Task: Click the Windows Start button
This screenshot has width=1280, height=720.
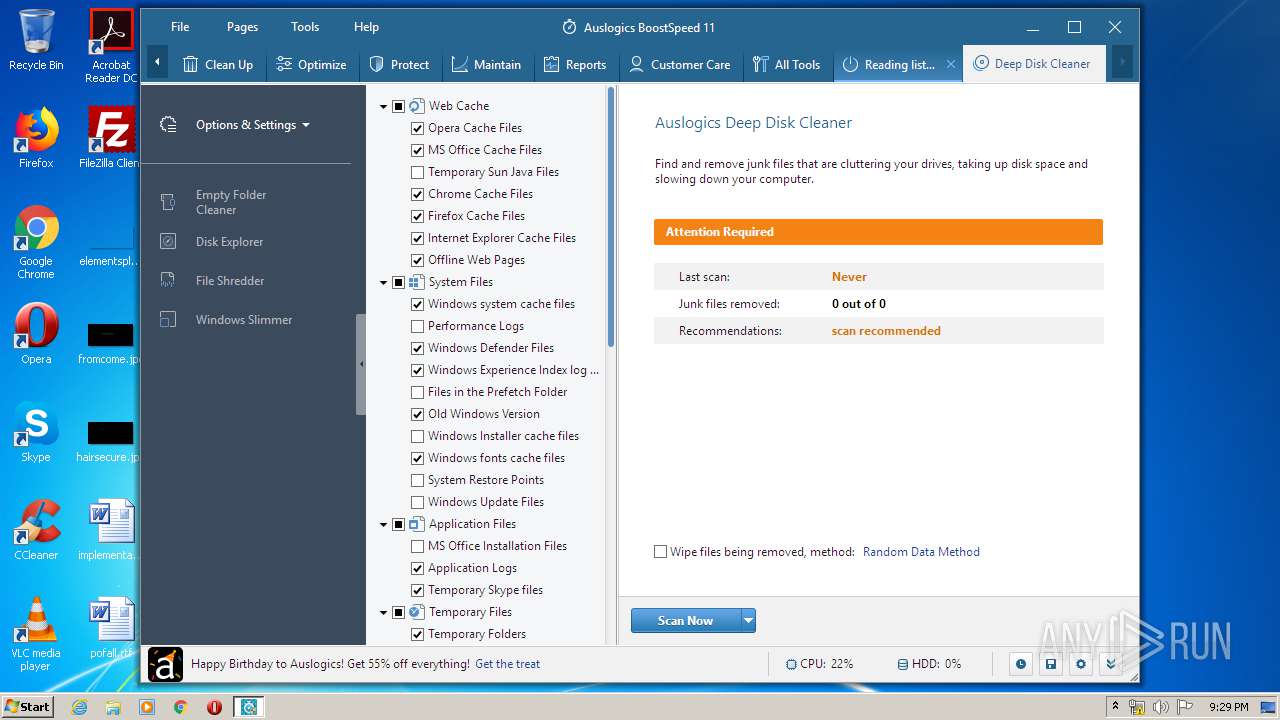Action: coord(27,707)
